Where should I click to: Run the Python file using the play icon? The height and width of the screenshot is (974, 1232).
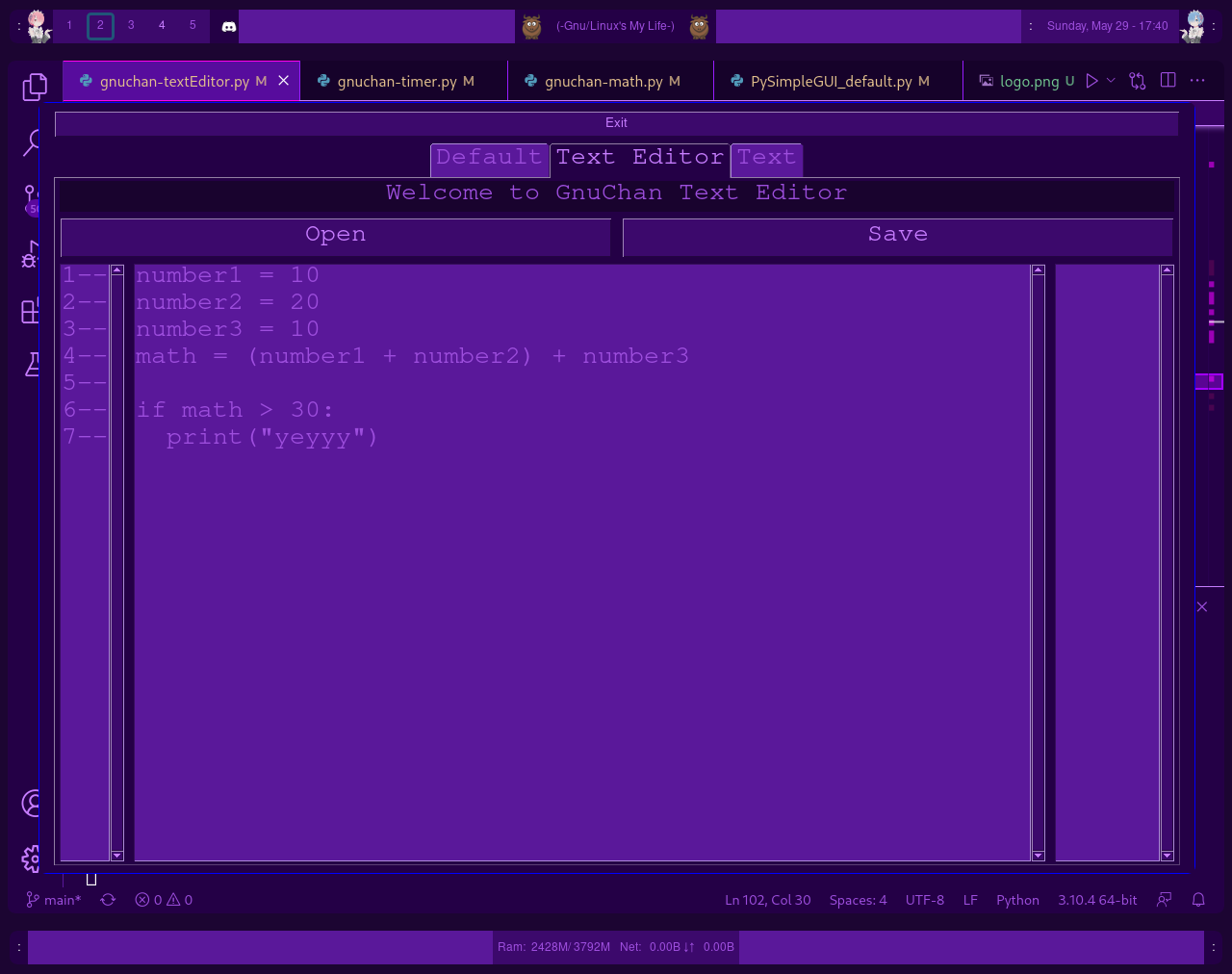pyautogui.click(x=1092, y=81)
